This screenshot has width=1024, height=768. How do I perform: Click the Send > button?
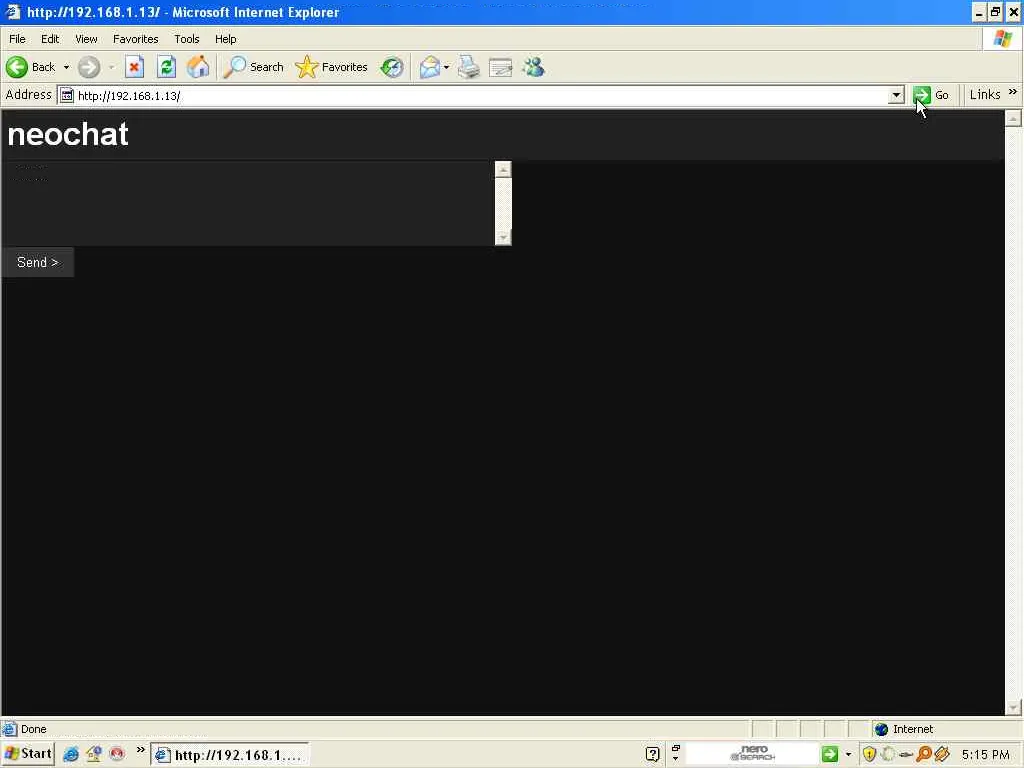(37, 263)
